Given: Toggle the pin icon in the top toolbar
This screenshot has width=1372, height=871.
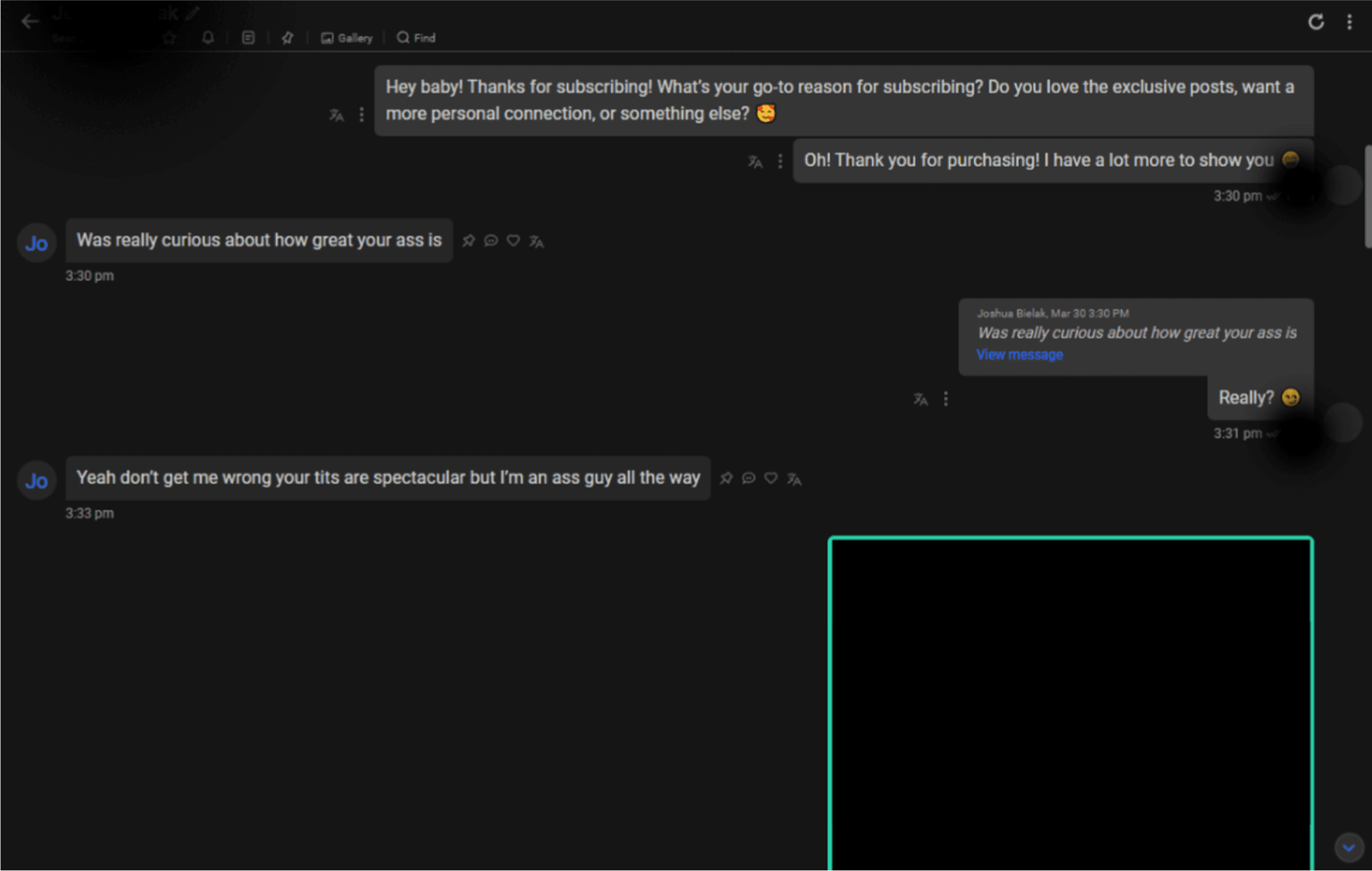Looking at the screenshot, I should pyautogui.click(x=288, y=37).
